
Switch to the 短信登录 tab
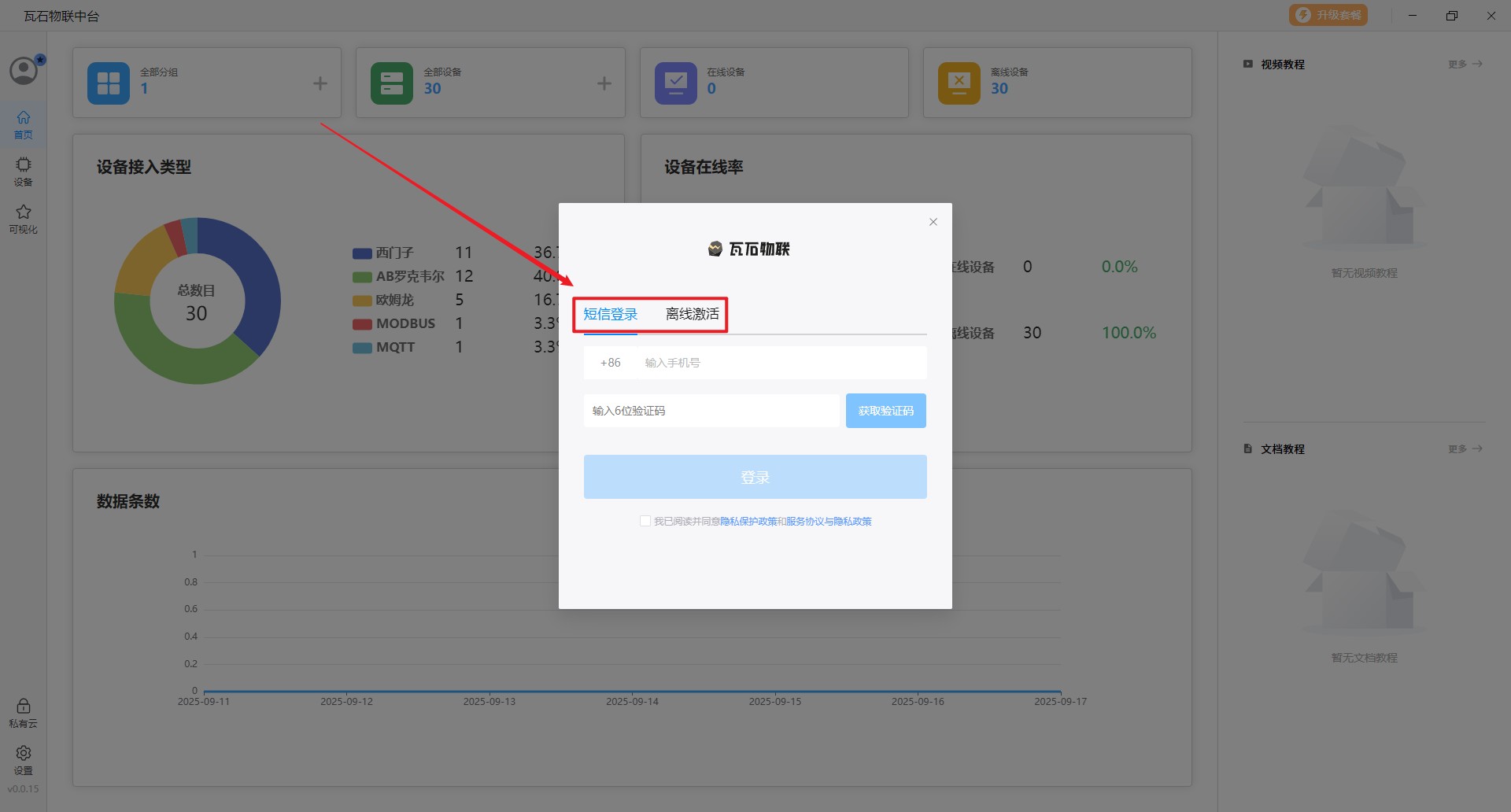pyautogui.click(x=611, y=315)
